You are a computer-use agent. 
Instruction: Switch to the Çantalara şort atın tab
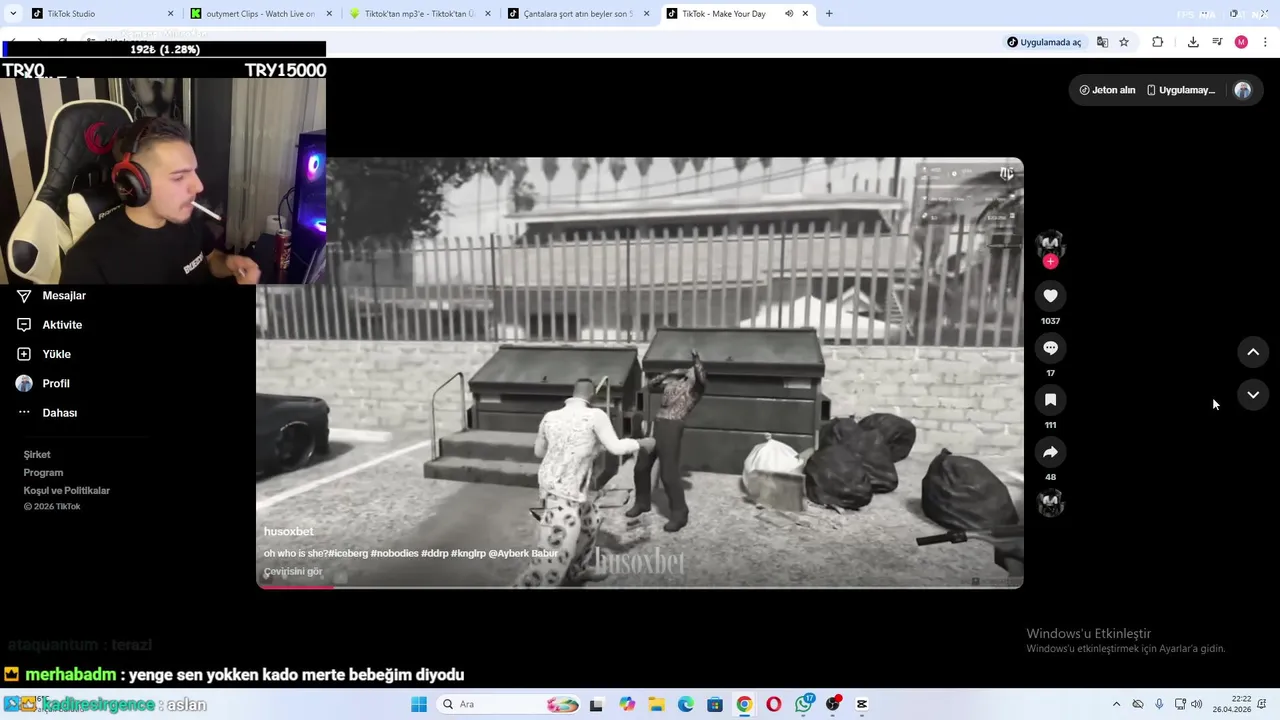click(x=578, y=14)
